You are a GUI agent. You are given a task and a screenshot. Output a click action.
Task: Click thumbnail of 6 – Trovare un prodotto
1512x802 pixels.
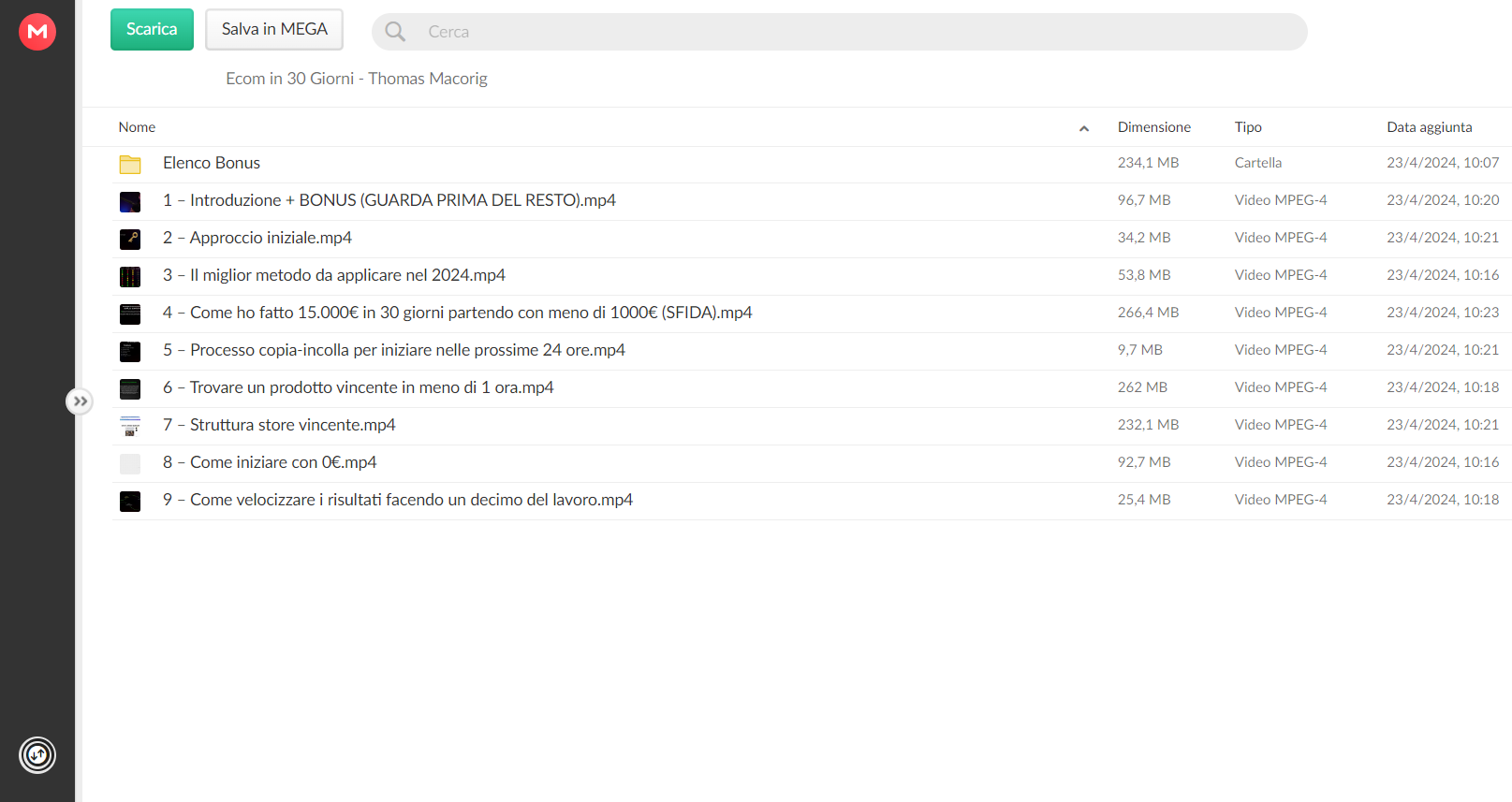tap(130, 389)
